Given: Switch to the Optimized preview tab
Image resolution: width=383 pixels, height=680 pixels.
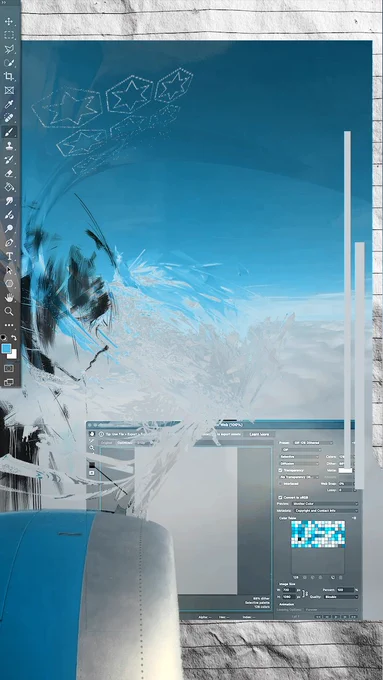Looking at the screenshot, I should (124, 443).
